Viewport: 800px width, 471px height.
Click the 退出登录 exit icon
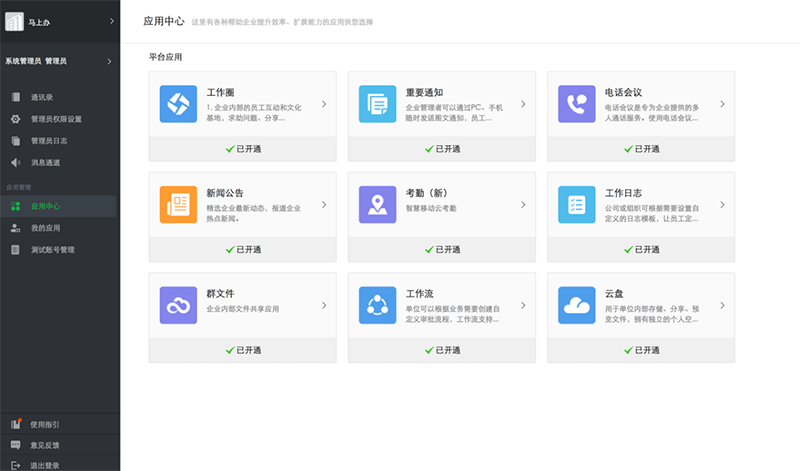[x=16, y=465]
